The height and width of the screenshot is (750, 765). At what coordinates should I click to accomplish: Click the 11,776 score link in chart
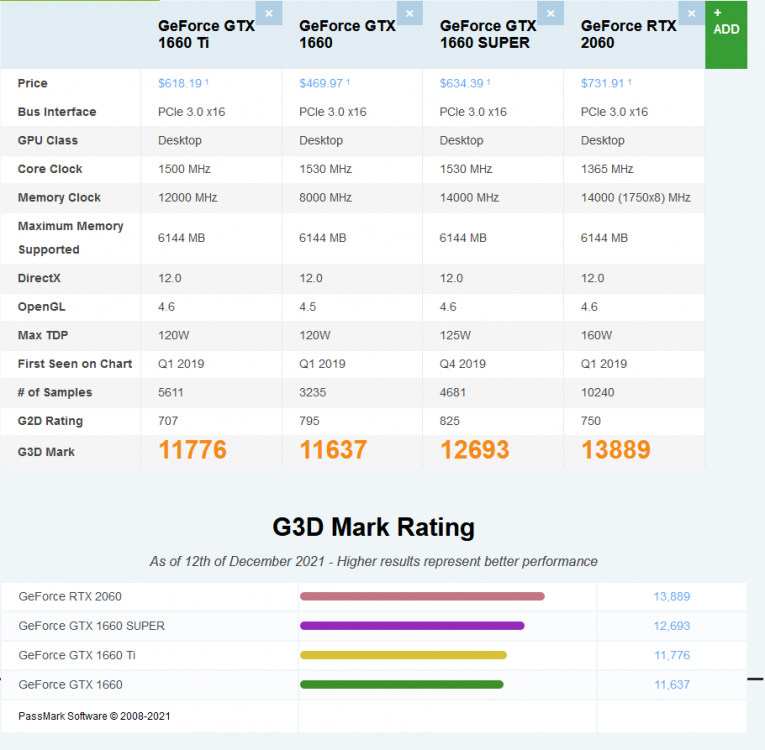(671, 655)
